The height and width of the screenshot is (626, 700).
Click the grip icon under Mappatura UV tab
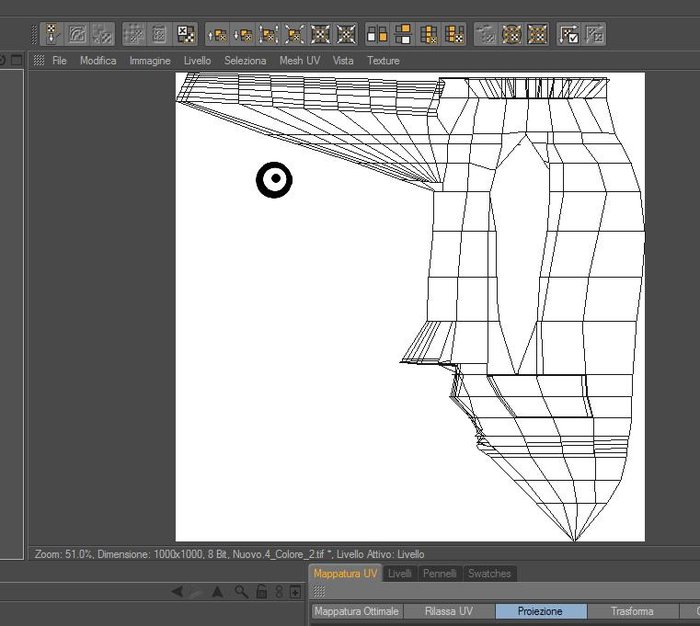coord(319,592)
